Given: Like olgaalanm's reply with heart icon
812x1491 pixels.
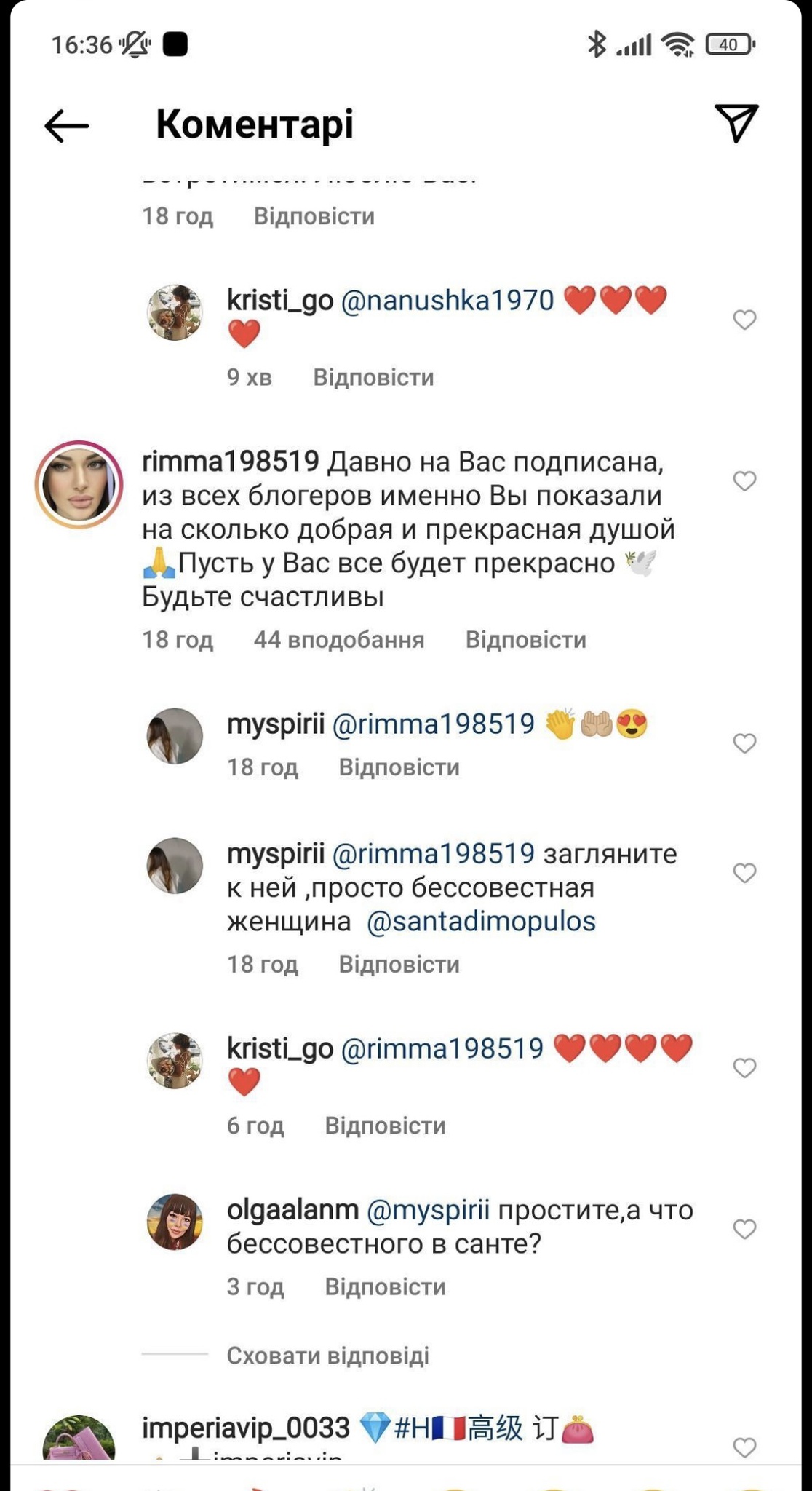Looking at the screenshot, I should coord(744,1230).
